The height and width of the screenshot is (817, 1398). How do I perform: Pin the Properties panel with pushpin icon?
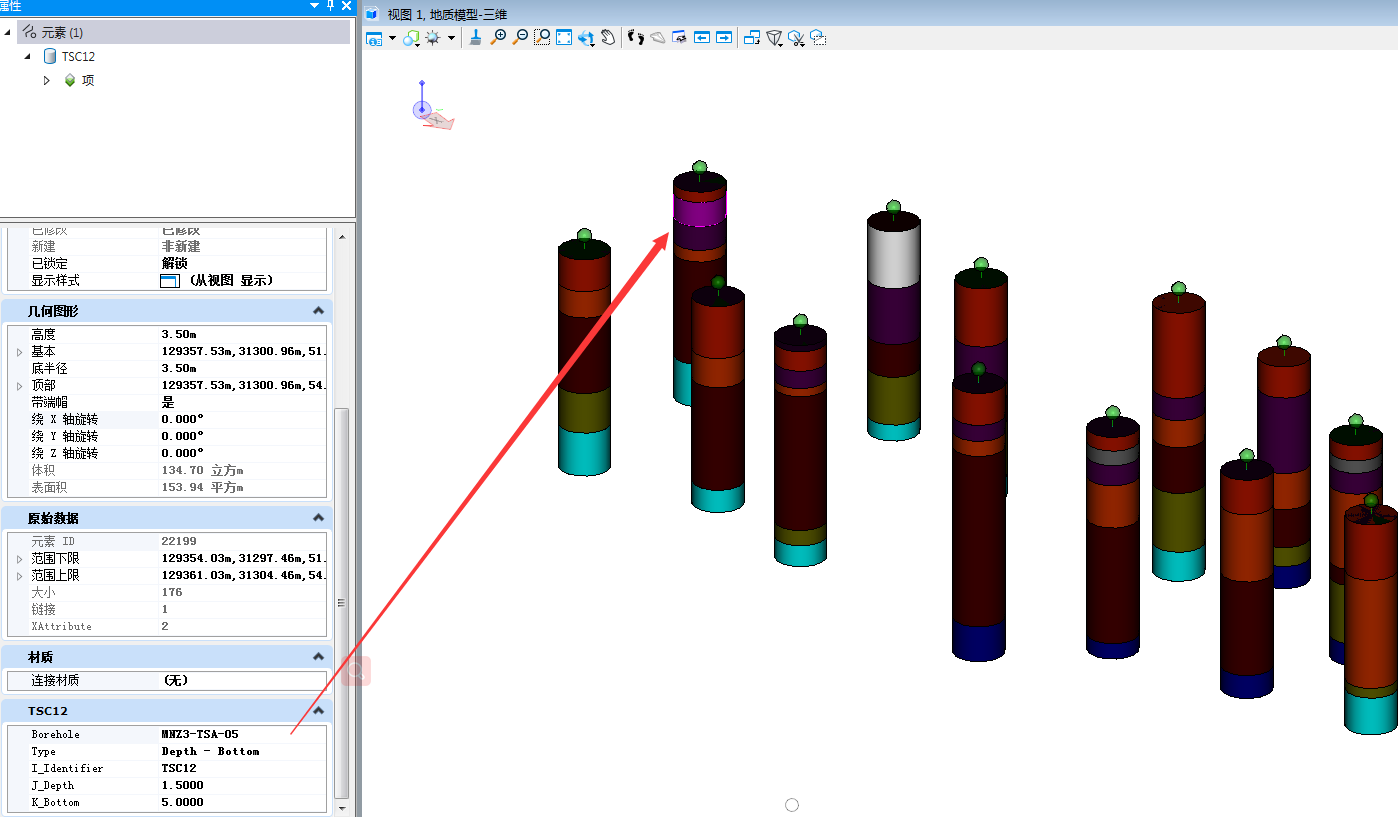pos(331,6)
